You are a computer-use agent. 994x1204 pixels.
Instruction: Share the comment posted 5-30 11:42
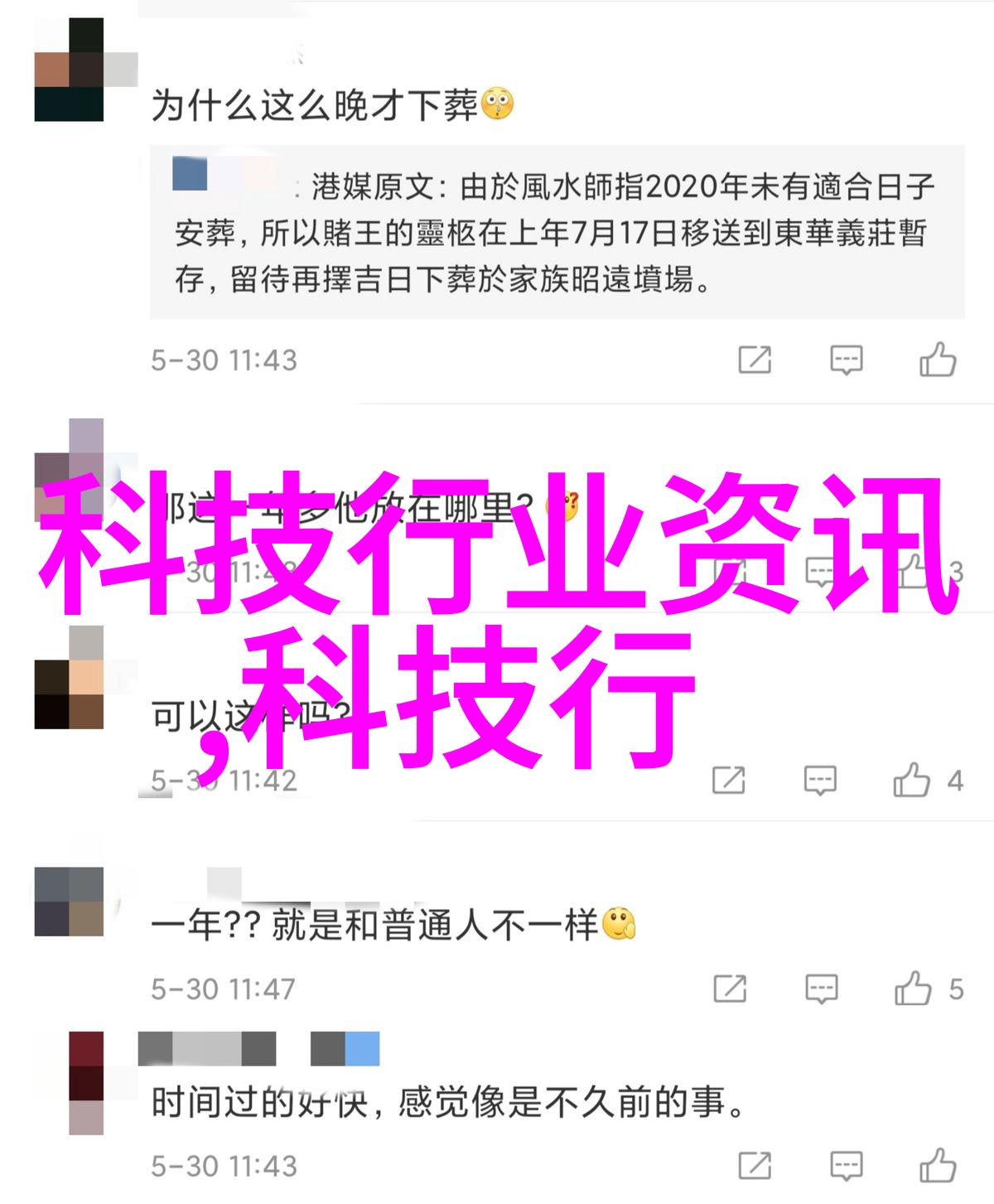729,781
